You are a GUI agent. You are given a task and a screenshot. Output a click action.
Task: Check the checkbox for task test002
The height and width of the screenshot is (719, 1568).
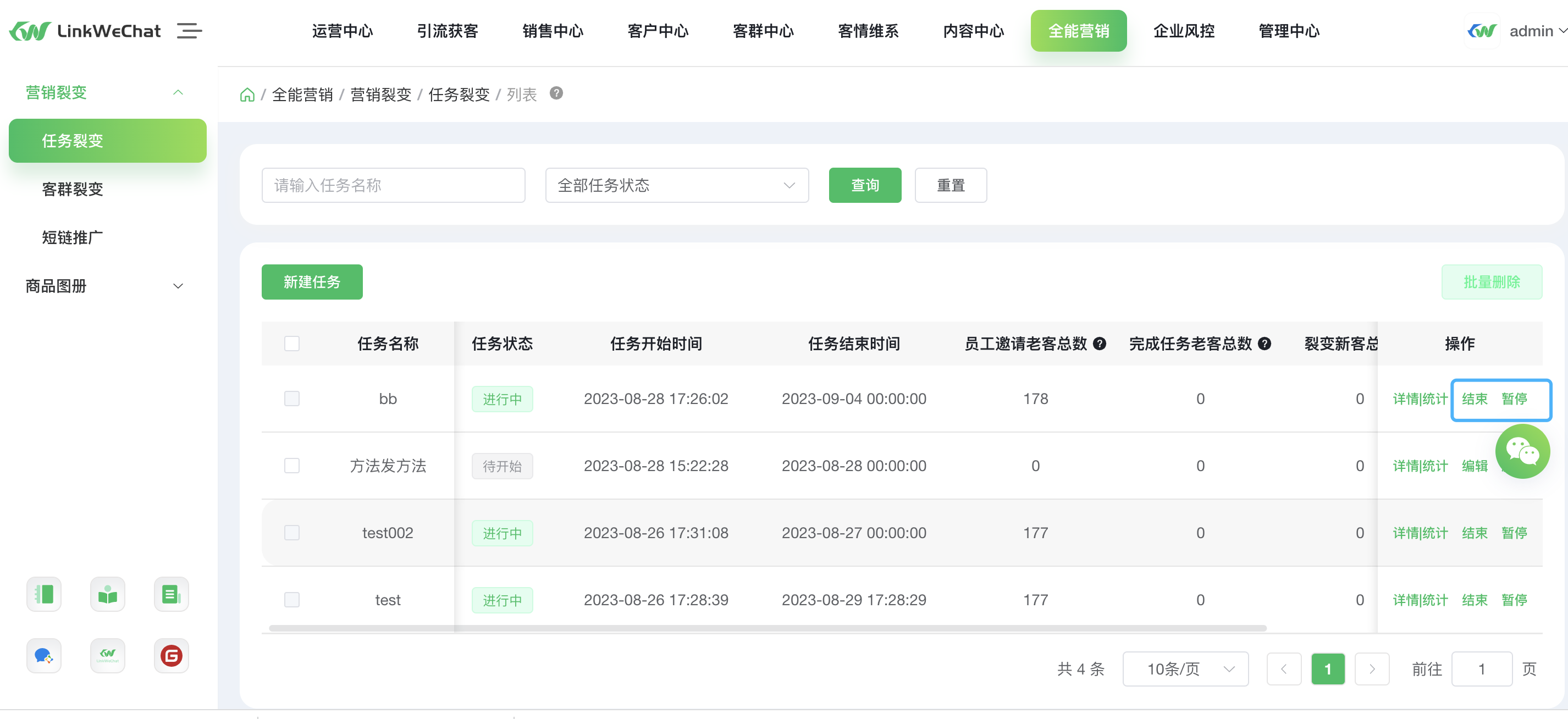pos(291,533)
